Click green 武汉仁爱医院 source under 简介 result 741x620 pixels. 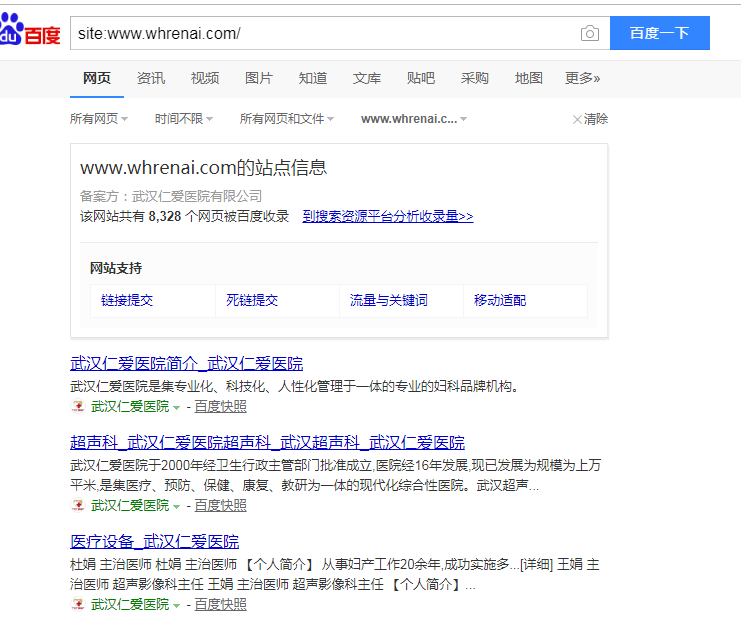point(130,406)
